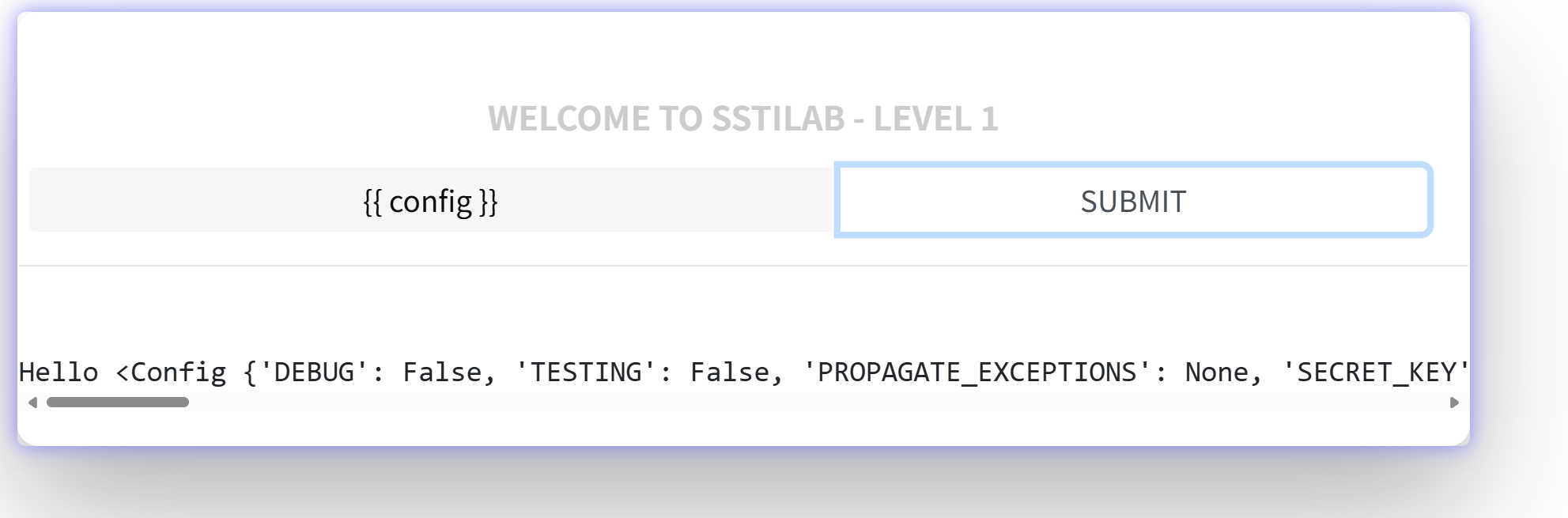The width and height of the screenshot is (1568, 518).
Task: Click the <Config text in the output
Action: coord(171,372)
